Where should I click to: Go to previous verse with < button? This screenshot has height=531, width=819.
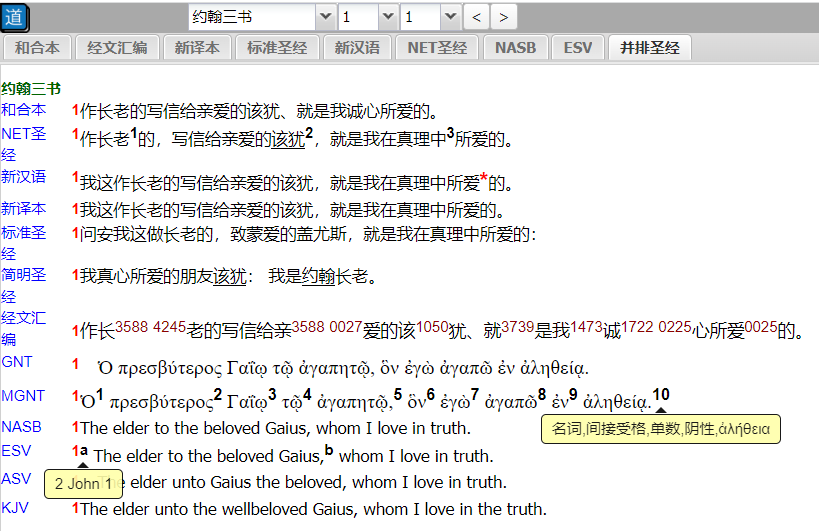(478, 17)
